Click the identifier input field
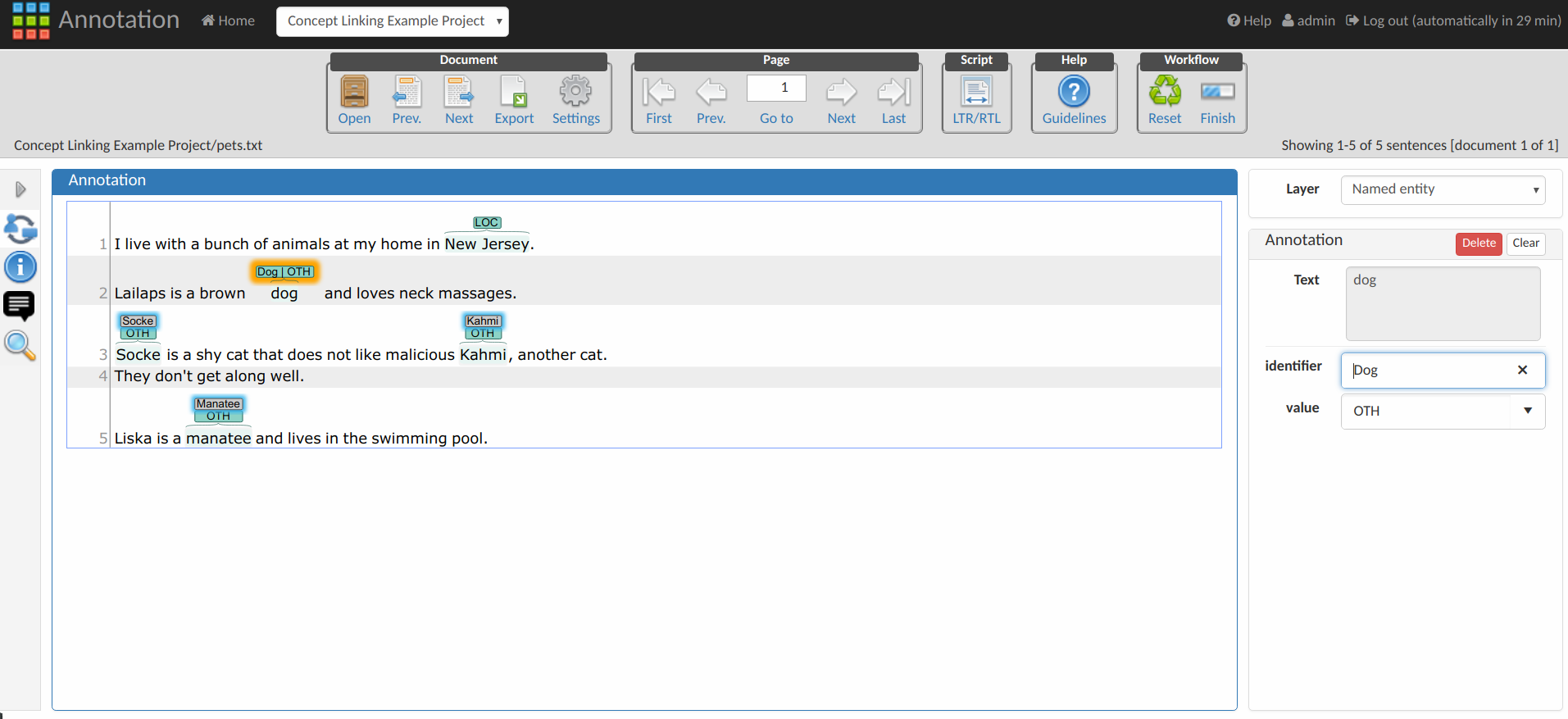 point(1443,370)
